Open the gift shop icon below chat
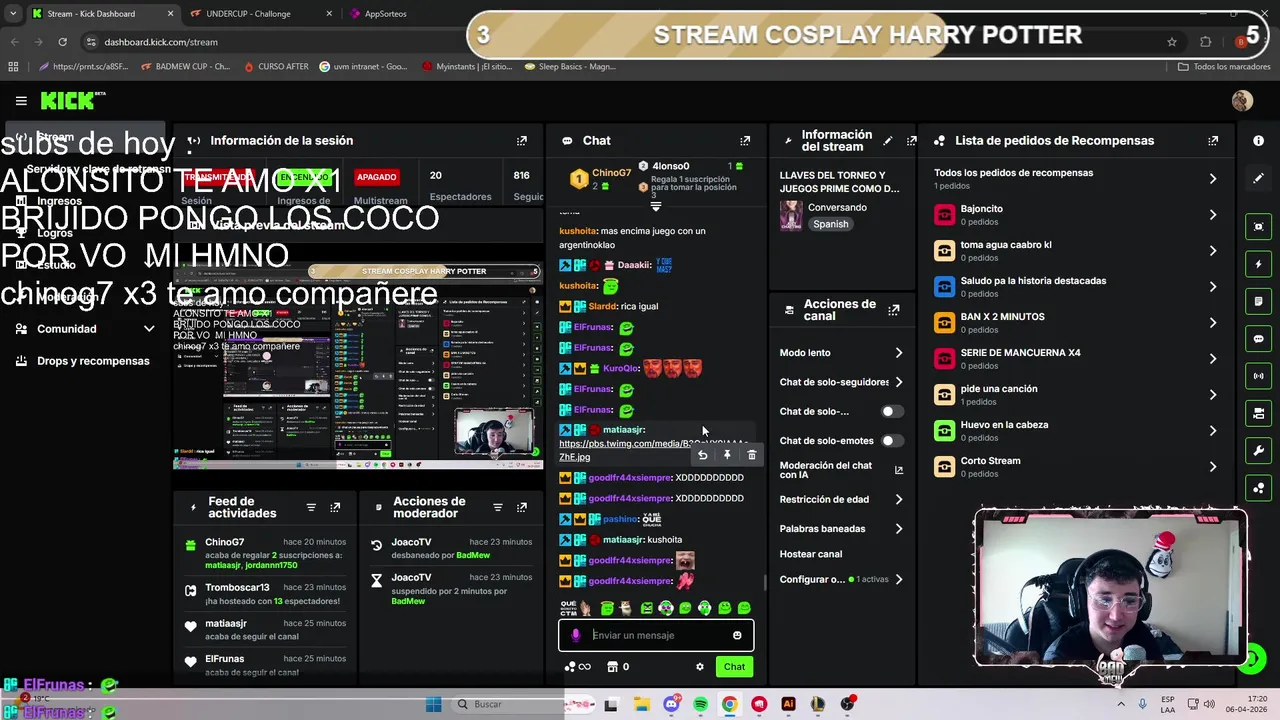The height and width of the screenshot is (720, 1280). [x=613, y=667]
